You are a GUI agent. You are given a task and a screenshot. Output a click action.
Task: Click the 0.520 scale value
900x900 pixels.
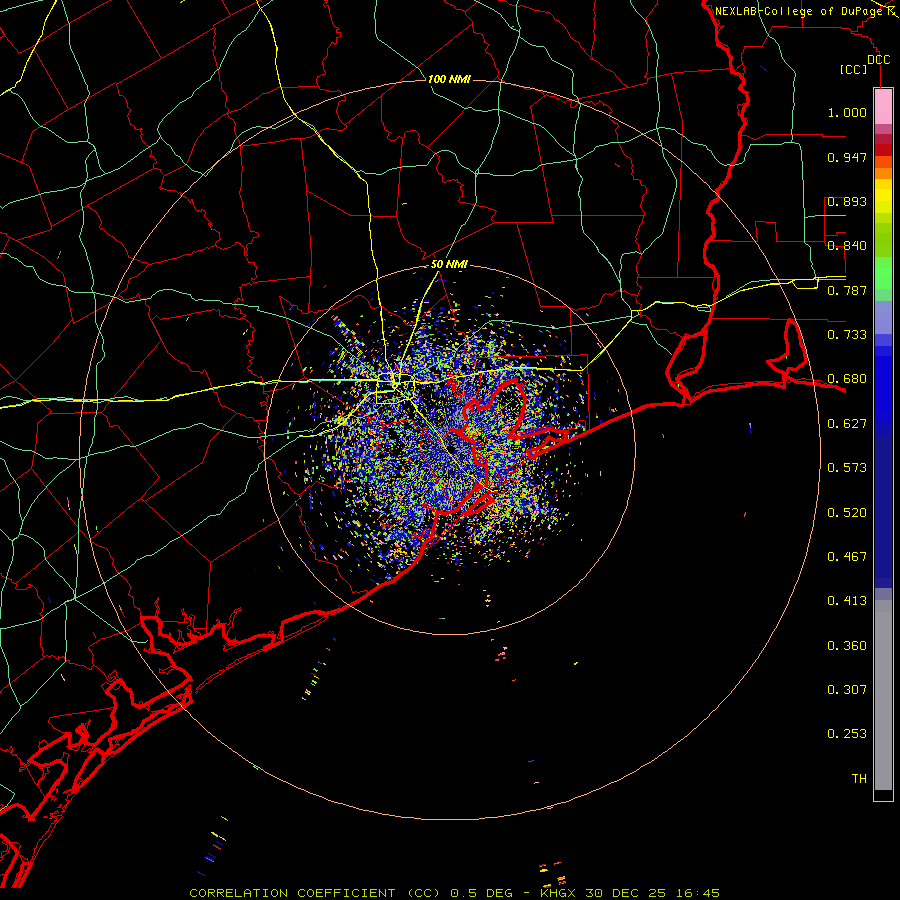pos(847,513)
